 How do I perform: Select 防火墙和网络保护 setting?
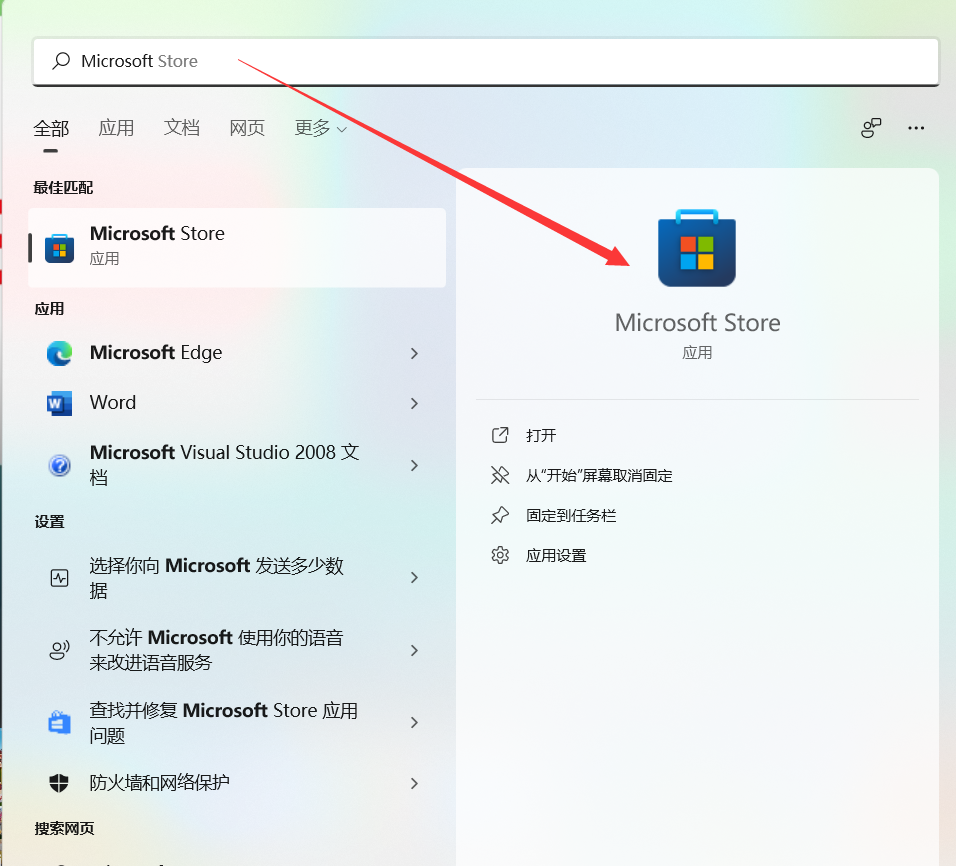[x=160, y=782]
